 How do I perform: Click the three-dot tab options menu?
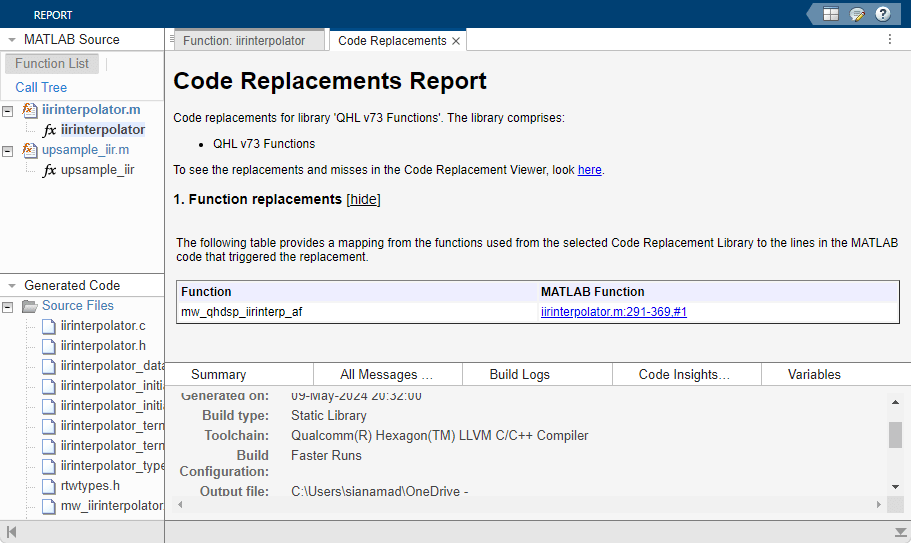[890, 40]
